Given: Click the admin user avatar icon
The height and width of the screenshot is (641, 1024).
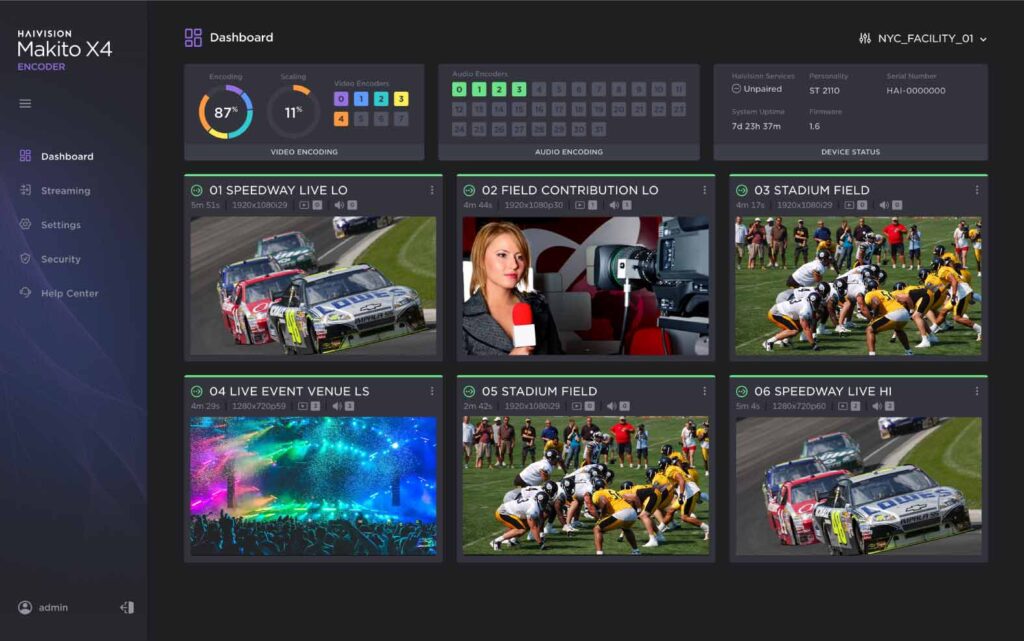Looking at the screenshot, I should point(25,607).
